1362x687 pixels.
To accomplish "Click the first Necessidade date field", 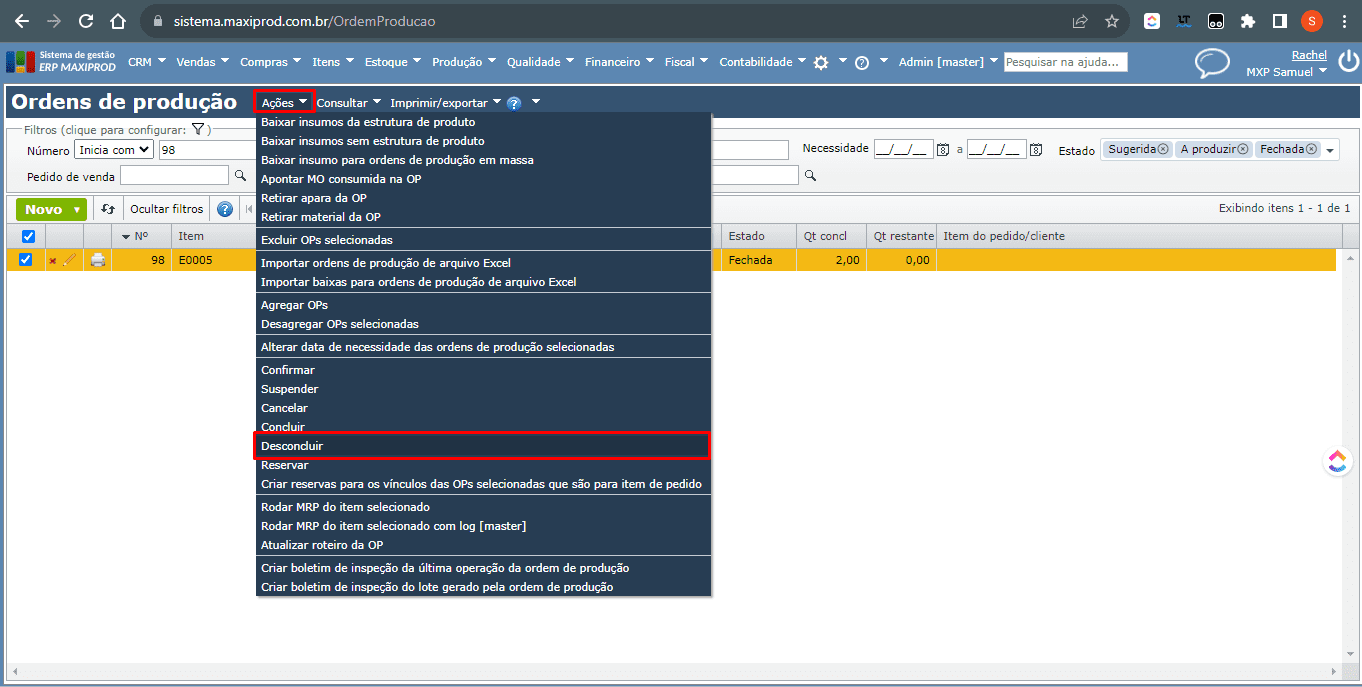I will pyautogui.click(x=903, y=149).
